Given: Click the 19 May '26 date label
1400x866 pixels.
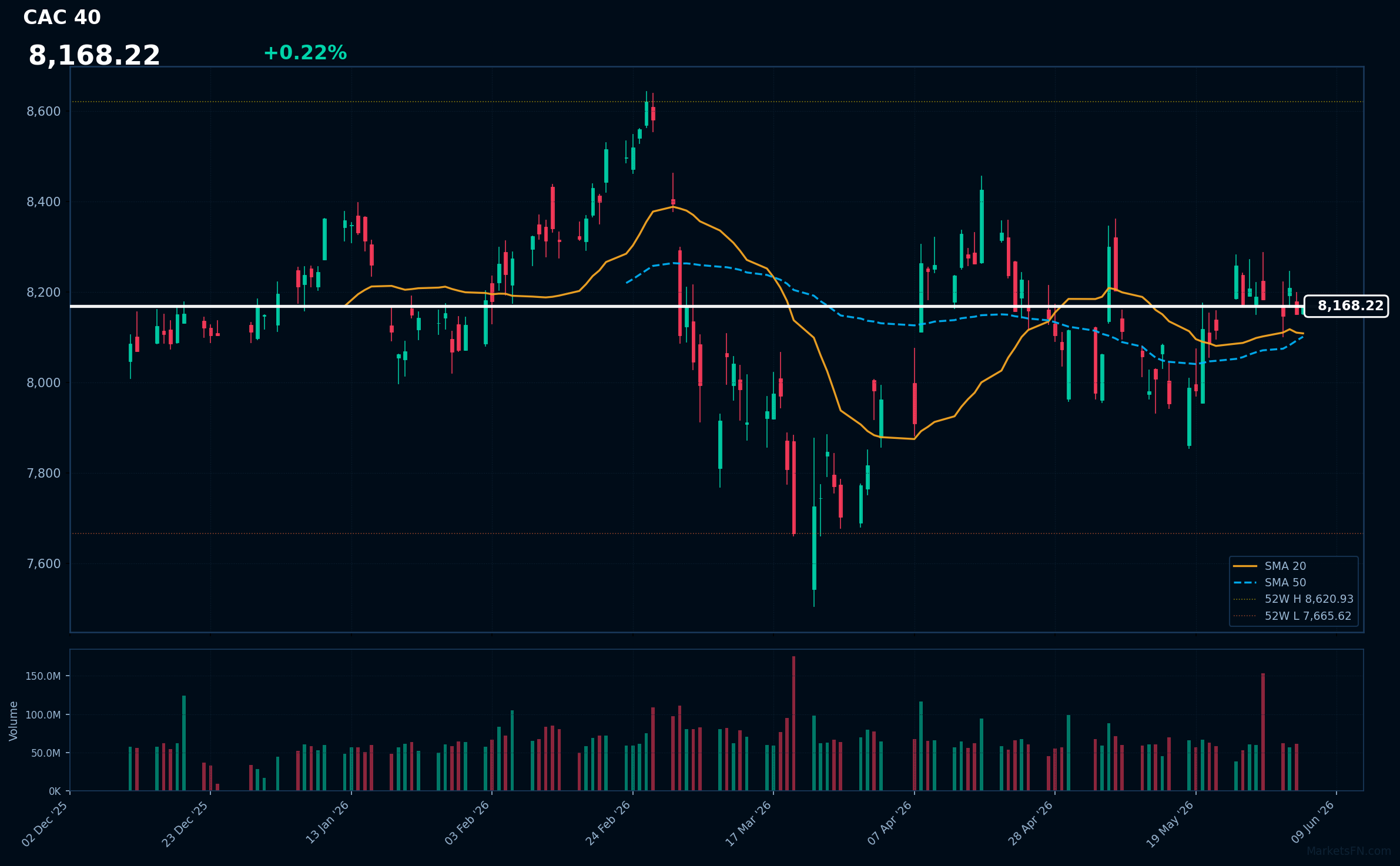Looking at the screenshot, I should [1170, 824].
